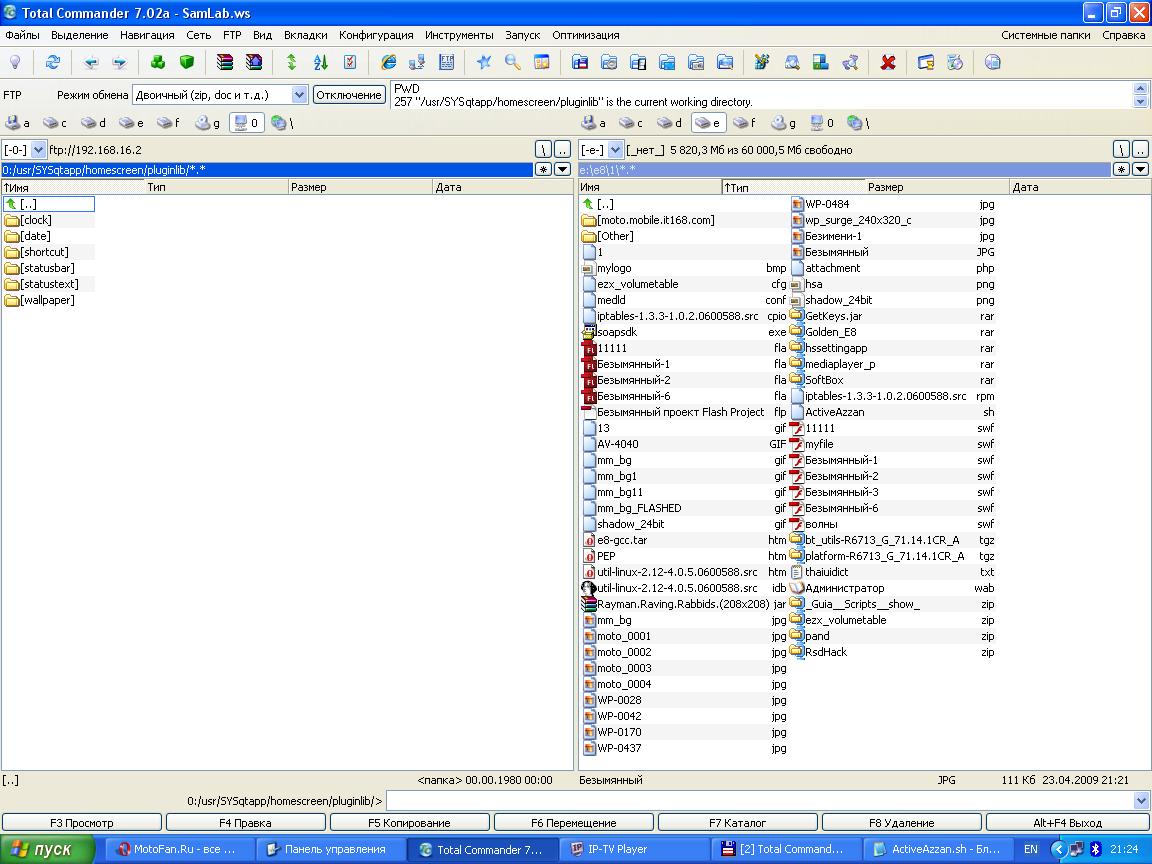Open transfer mode dropdown Двоичный
Screen dimensions: 1152x864
coord(299,95)
